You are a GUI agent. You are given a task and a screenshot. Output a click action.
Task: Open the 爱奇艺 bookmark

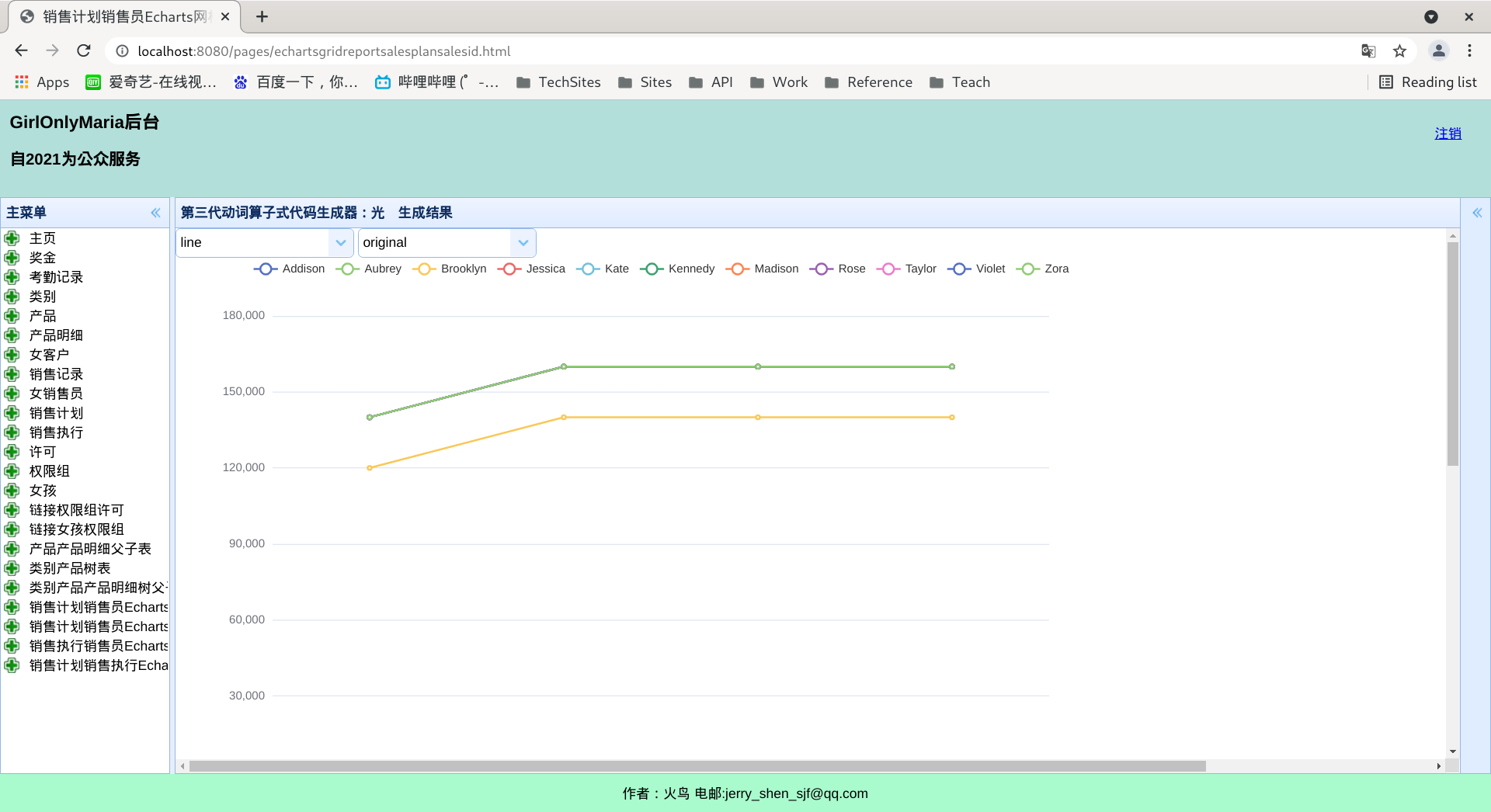[151, 82]
